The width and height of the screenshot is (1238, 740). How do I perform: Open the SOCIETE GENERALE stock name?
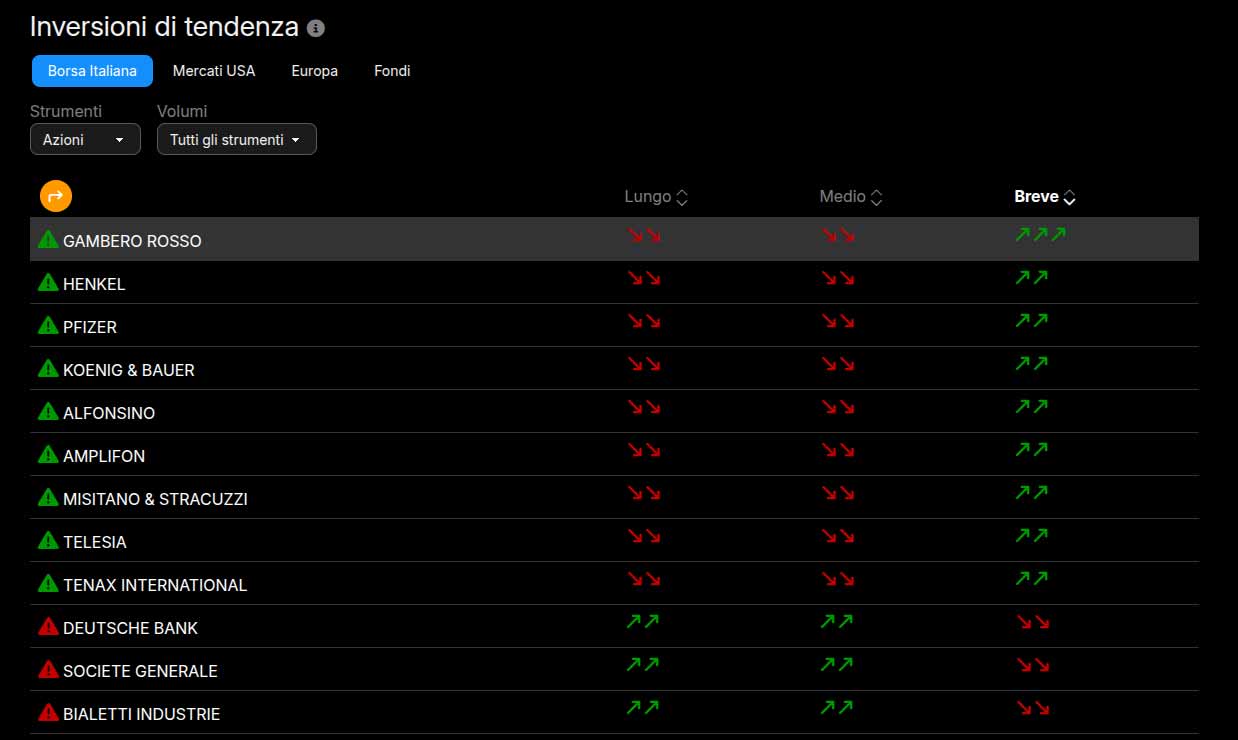[140, 671]
